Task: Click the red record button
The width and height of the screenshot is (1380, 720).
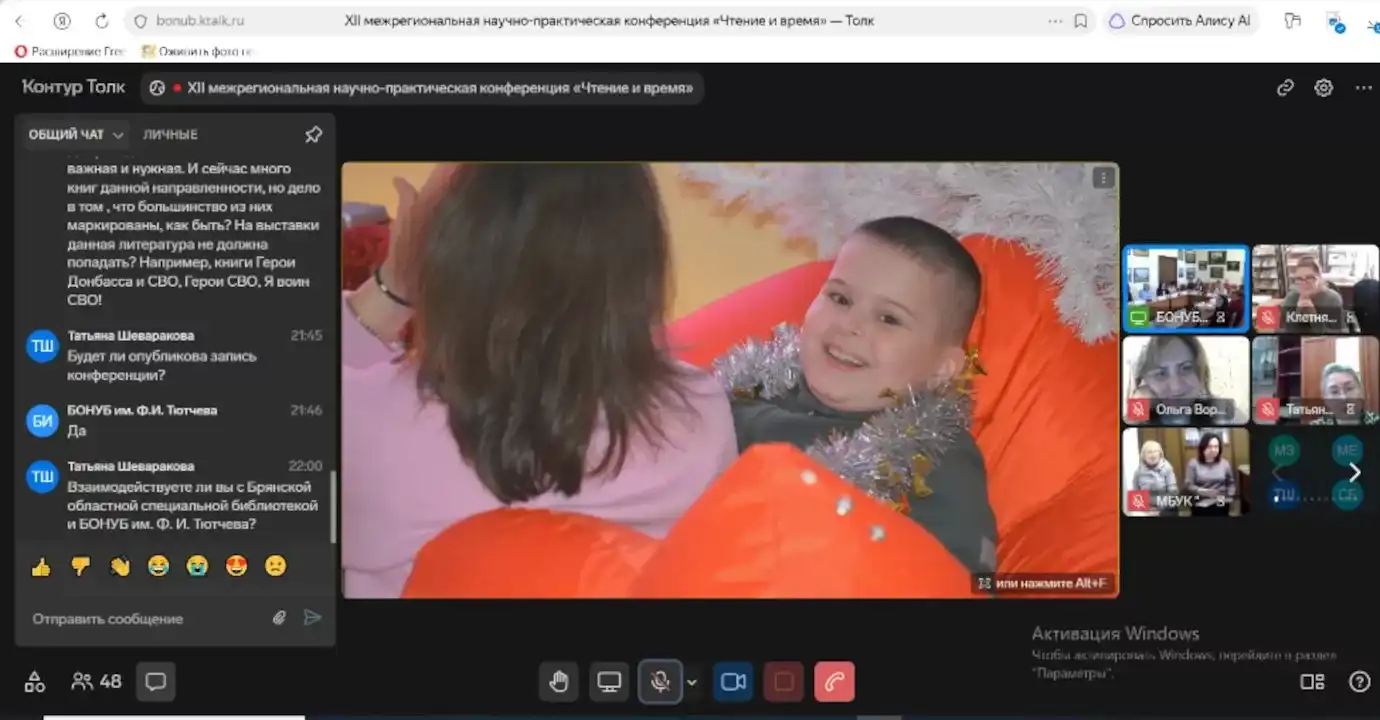Action: [784, 682]
